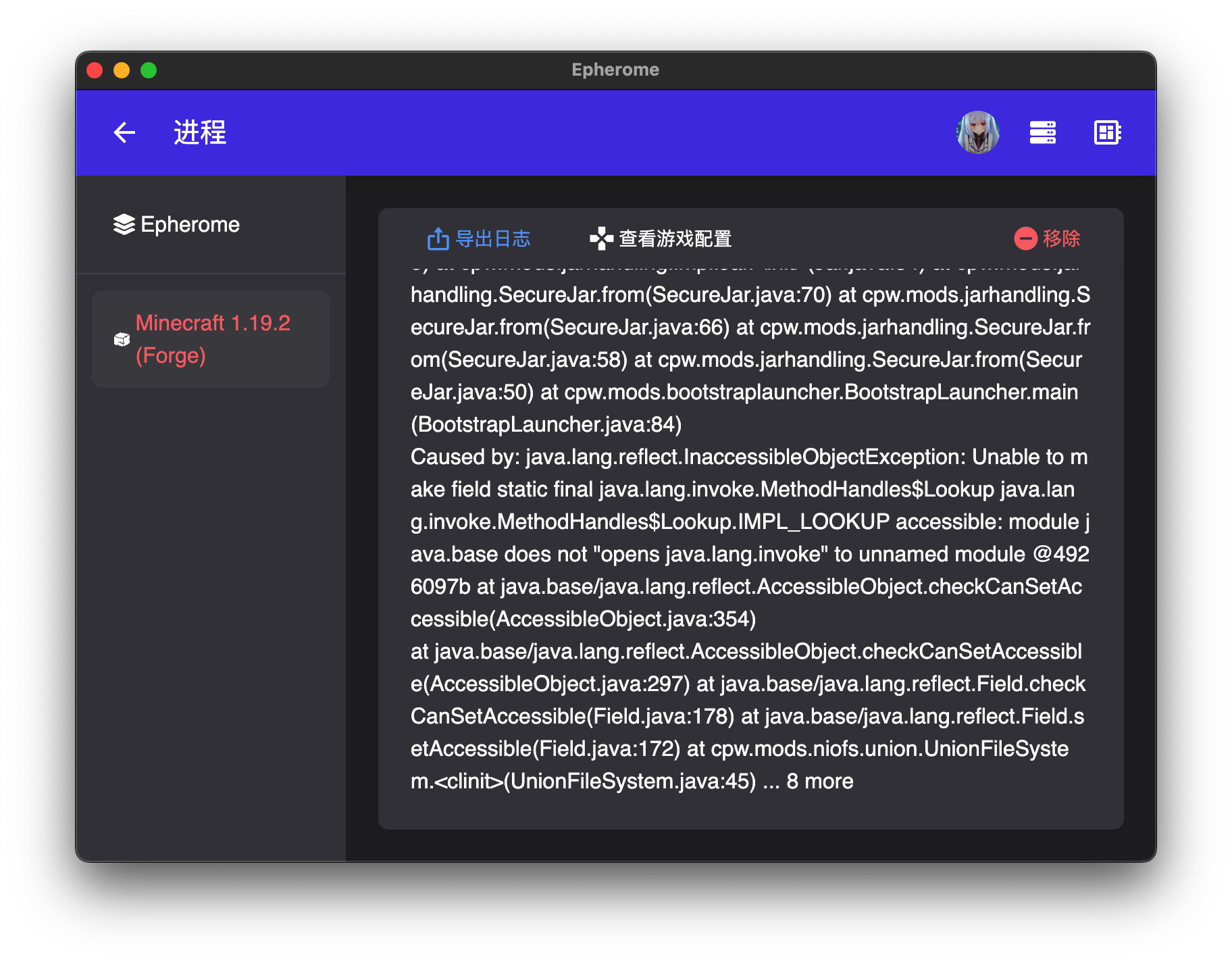Screen dimensions: 1232x962
Task: Click the block icon next to Minecraft 1.19.2
Action: [x=122, y=339]
